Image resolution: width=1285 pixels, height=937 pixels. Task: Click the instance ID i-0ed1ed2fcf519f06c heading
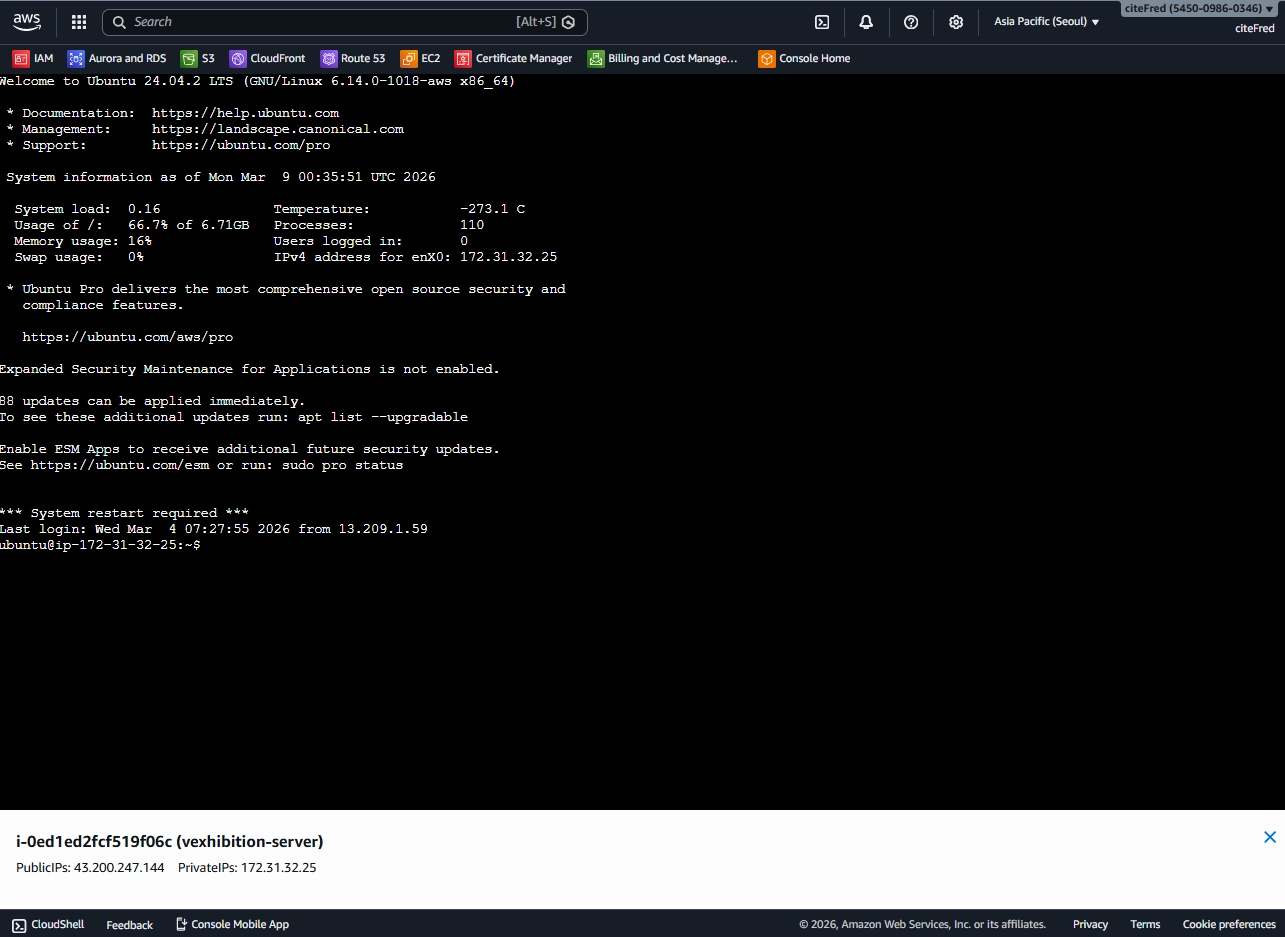[170, 842]
